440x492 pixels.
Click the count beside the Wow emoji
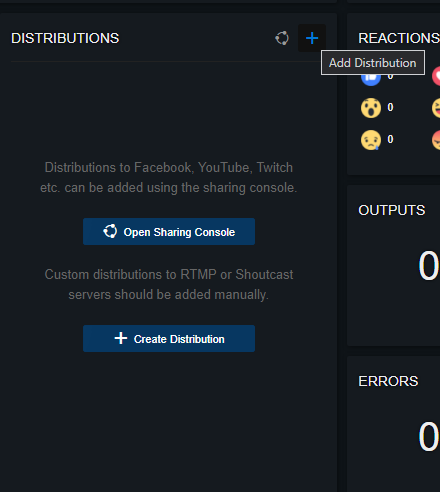click(390, 107)
